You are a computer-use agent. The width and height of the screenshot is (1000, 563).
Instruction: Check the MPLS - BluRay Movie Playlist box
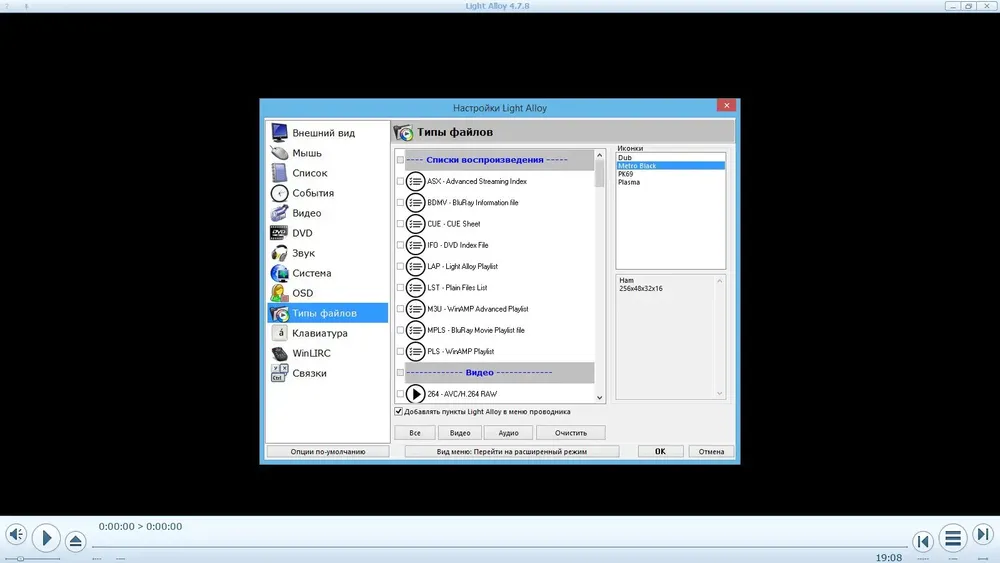[x=400, y=330]
